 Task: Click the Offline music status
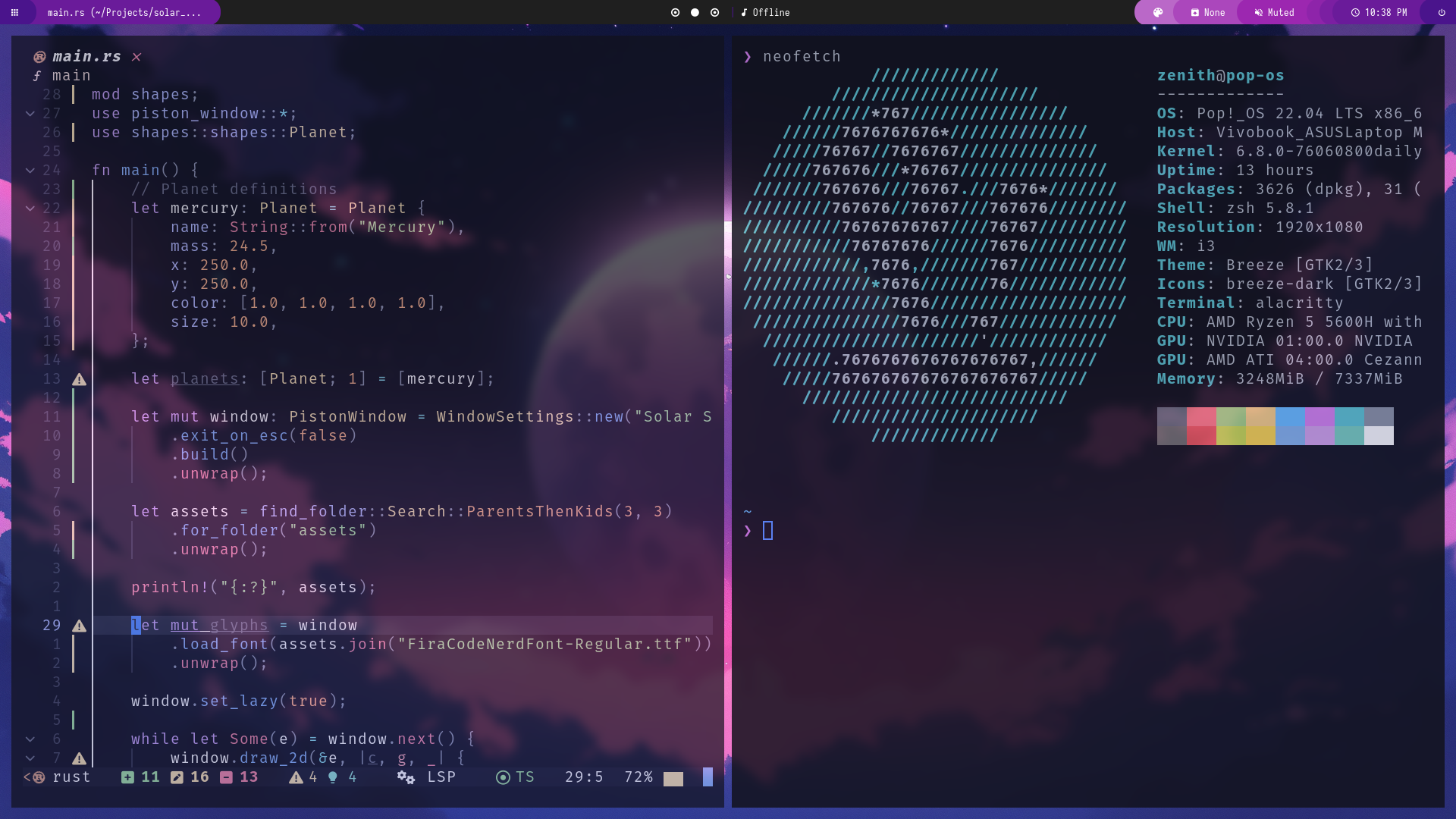pos(766,12)
